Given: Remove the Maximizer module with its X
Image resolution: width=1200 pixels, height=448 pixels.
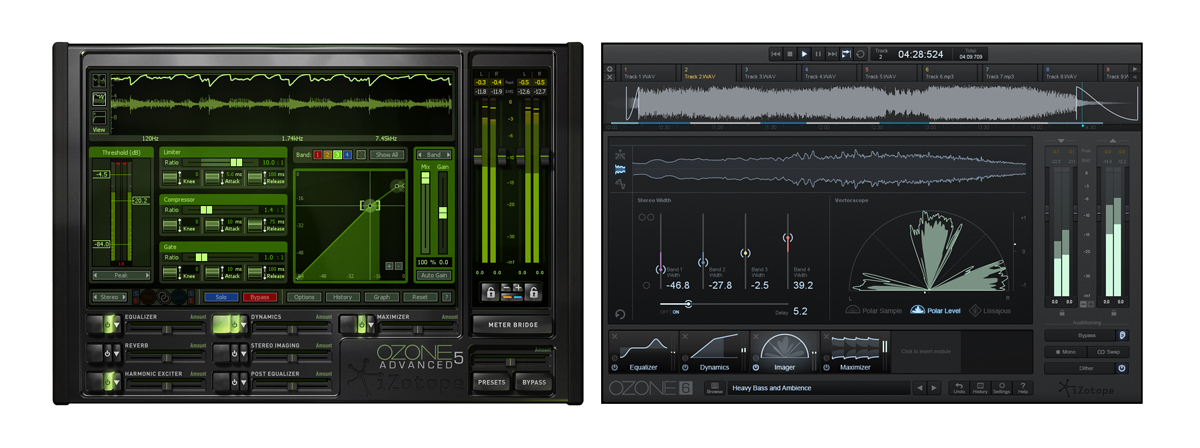Looking at the screenshot, I should tap(826, 336).
